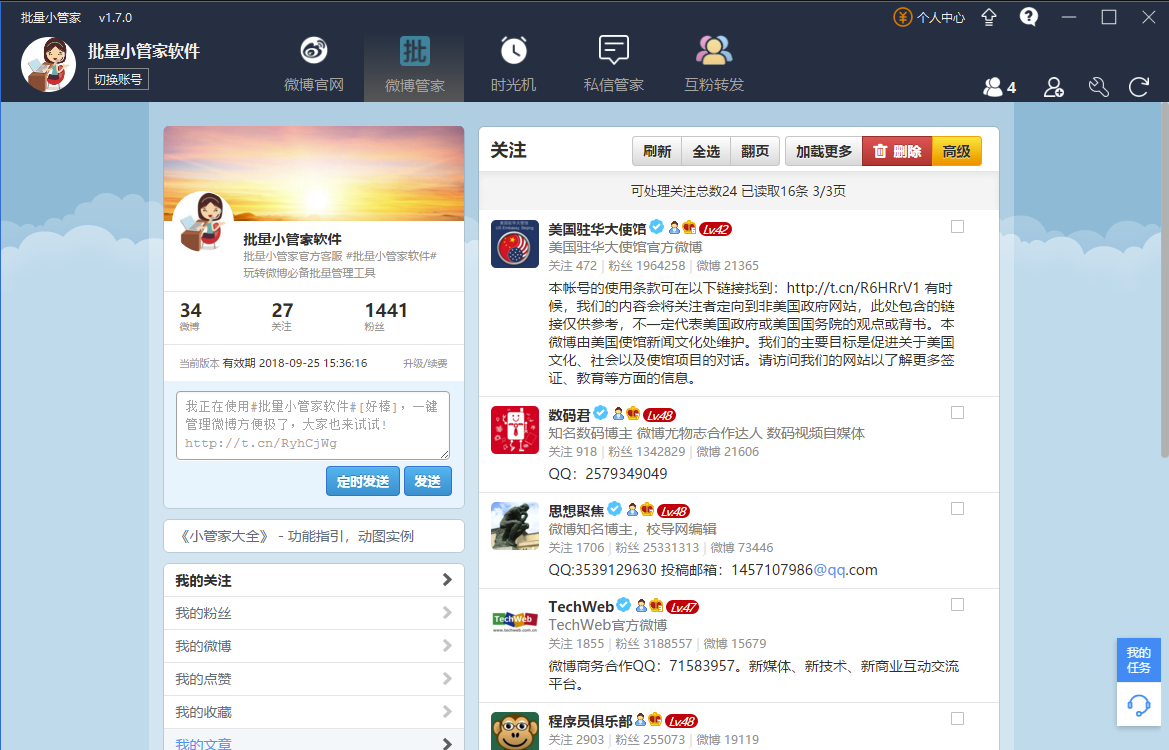Go to 私信管家 tab
The width and height of the screenshot is (1169, 750).
[x=614, y=66]
